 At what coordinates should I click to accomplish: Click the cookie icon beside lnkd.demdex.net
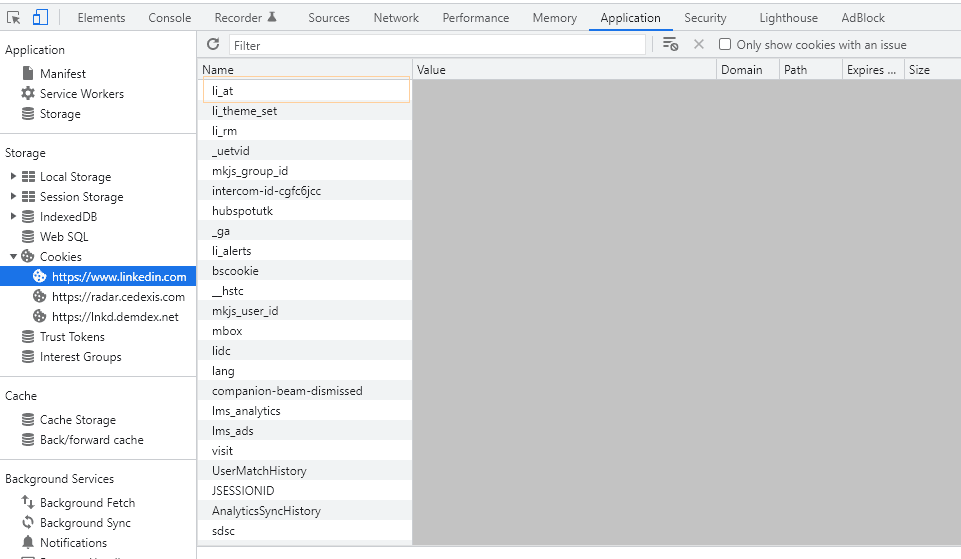pos(39,316)
